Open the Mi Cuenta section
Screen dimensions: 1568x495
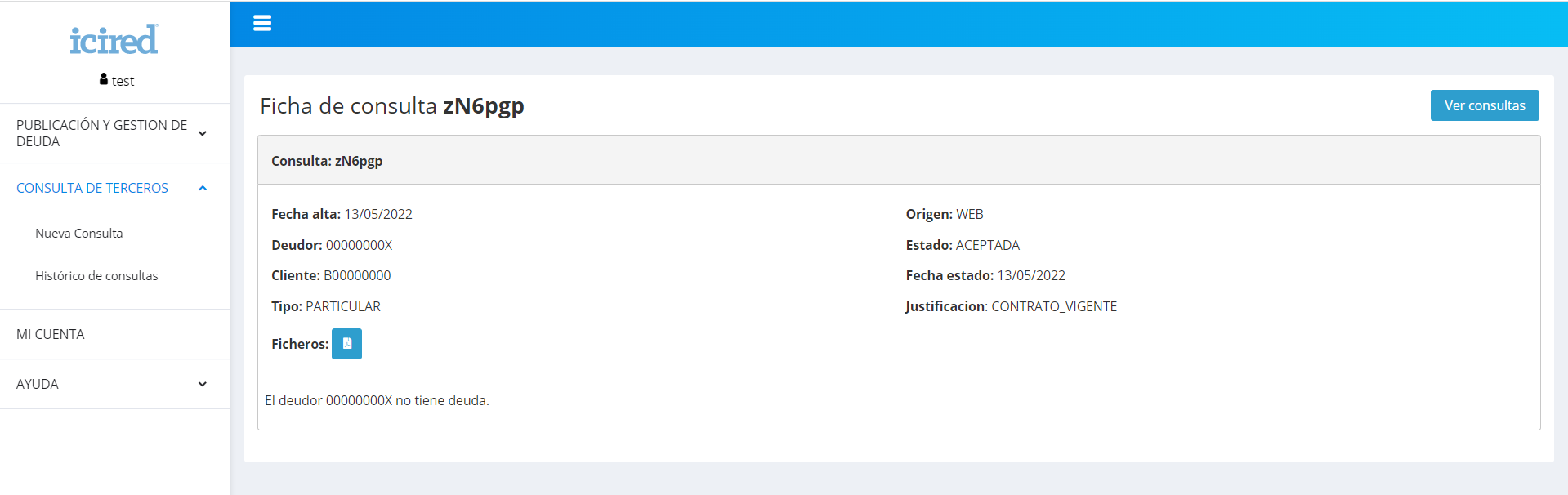(x=51, y=334)
